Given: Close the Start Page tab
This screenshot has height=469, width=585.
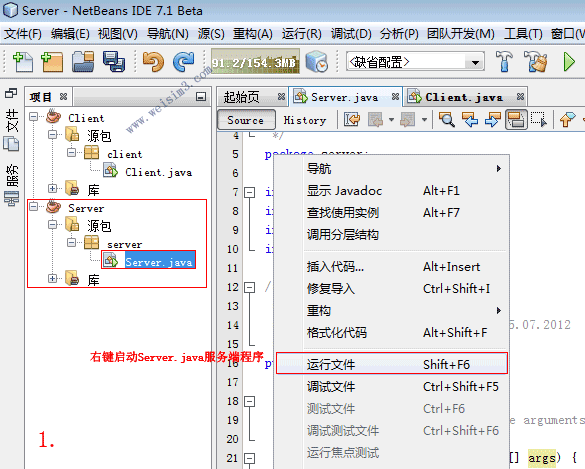Looking at the screenshot, I should (x=281, y=97).
